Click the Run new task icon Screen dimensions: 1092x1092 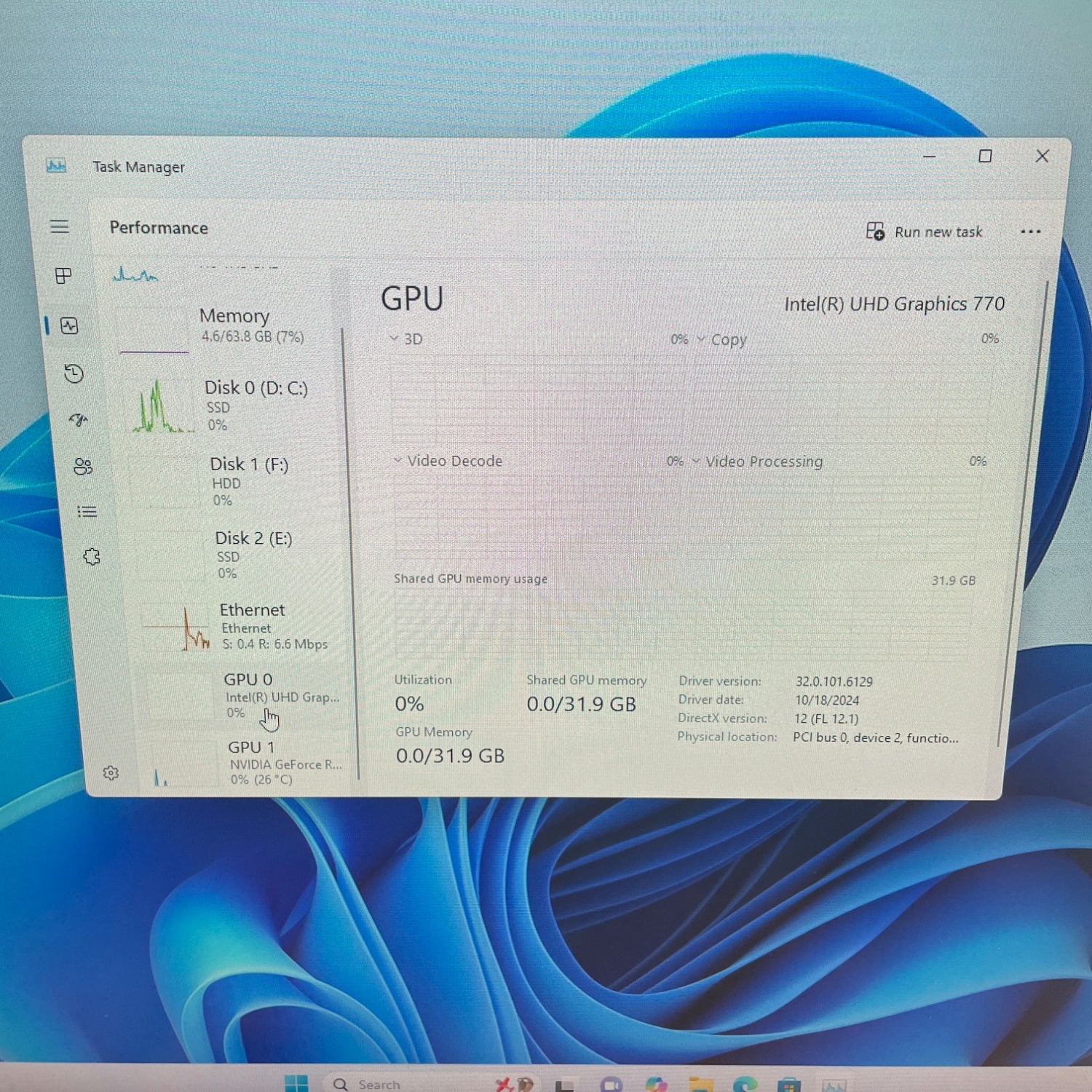(x=876, y=232)
